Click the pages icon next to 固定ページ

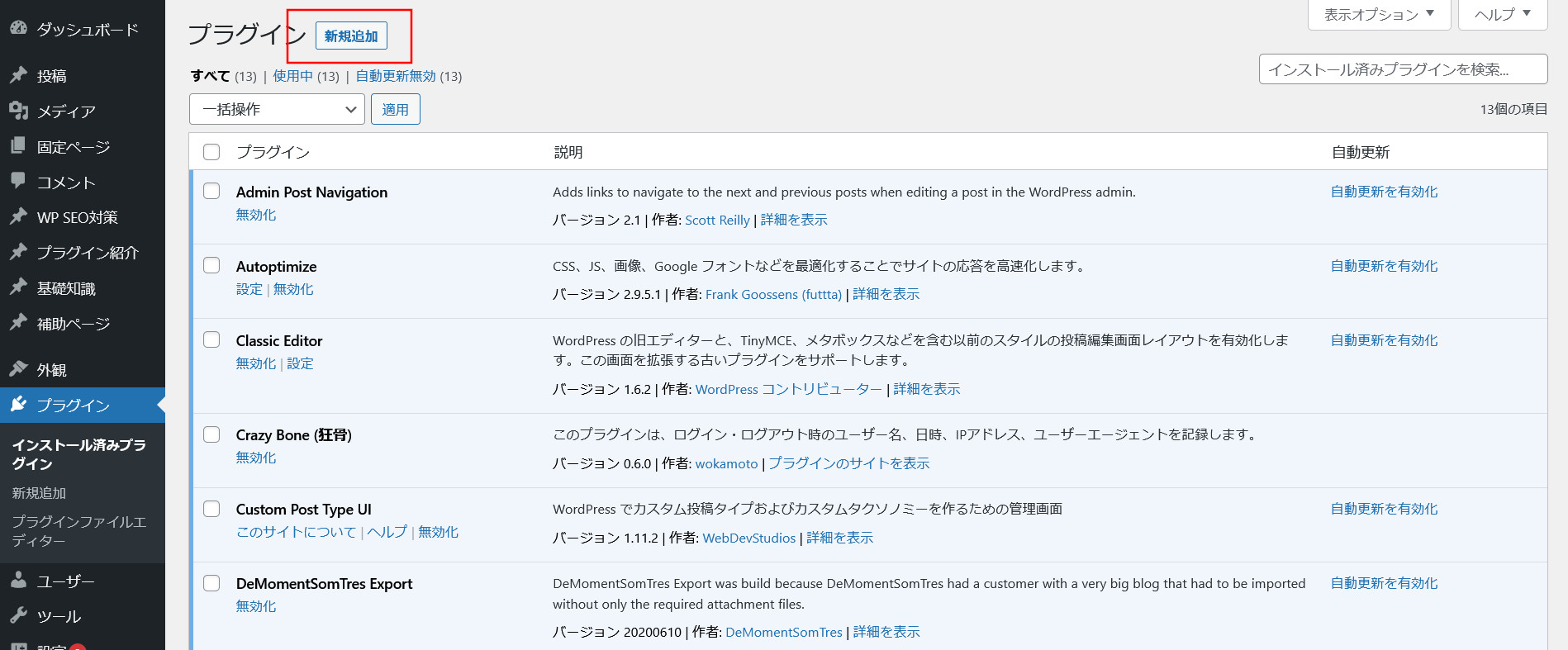pos(18,146)
